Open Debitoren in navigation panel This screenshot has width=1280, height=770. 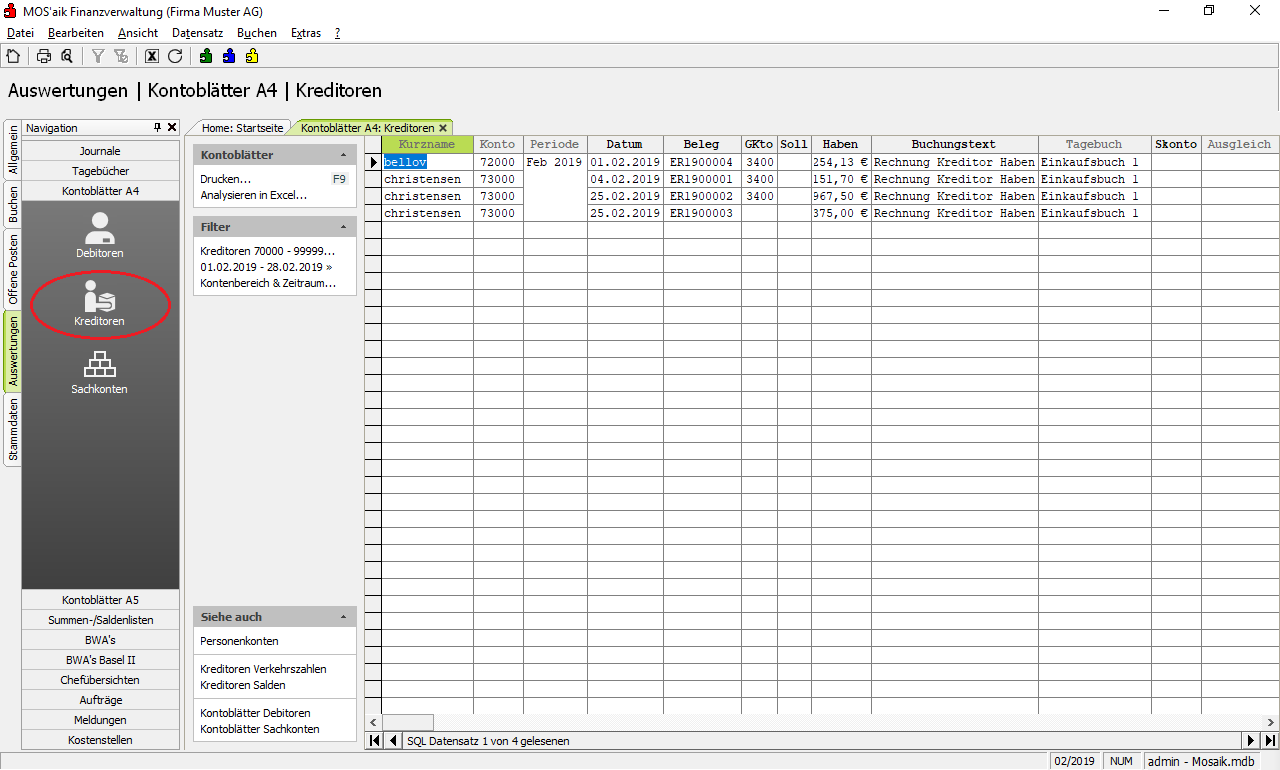click(100, 236)
